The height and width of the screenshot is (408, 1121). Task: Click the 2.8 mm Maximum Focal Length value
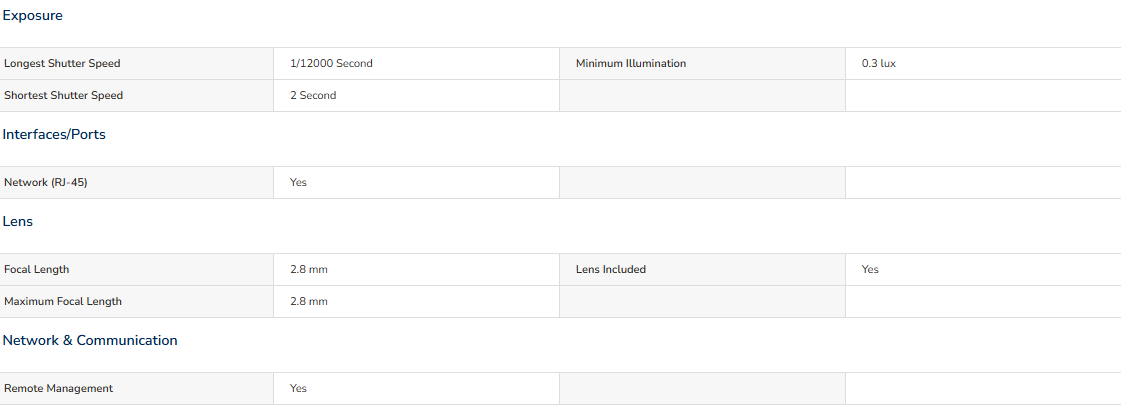click(x=309, y=302)
